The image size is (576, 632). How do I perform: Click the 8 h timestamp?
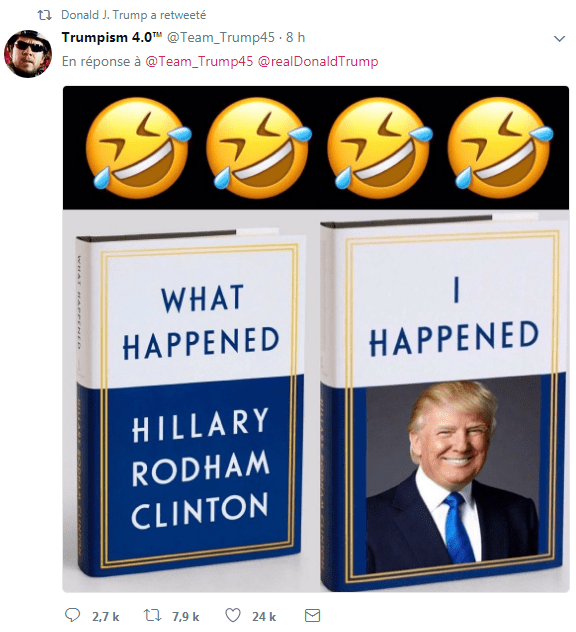(295, 37)
